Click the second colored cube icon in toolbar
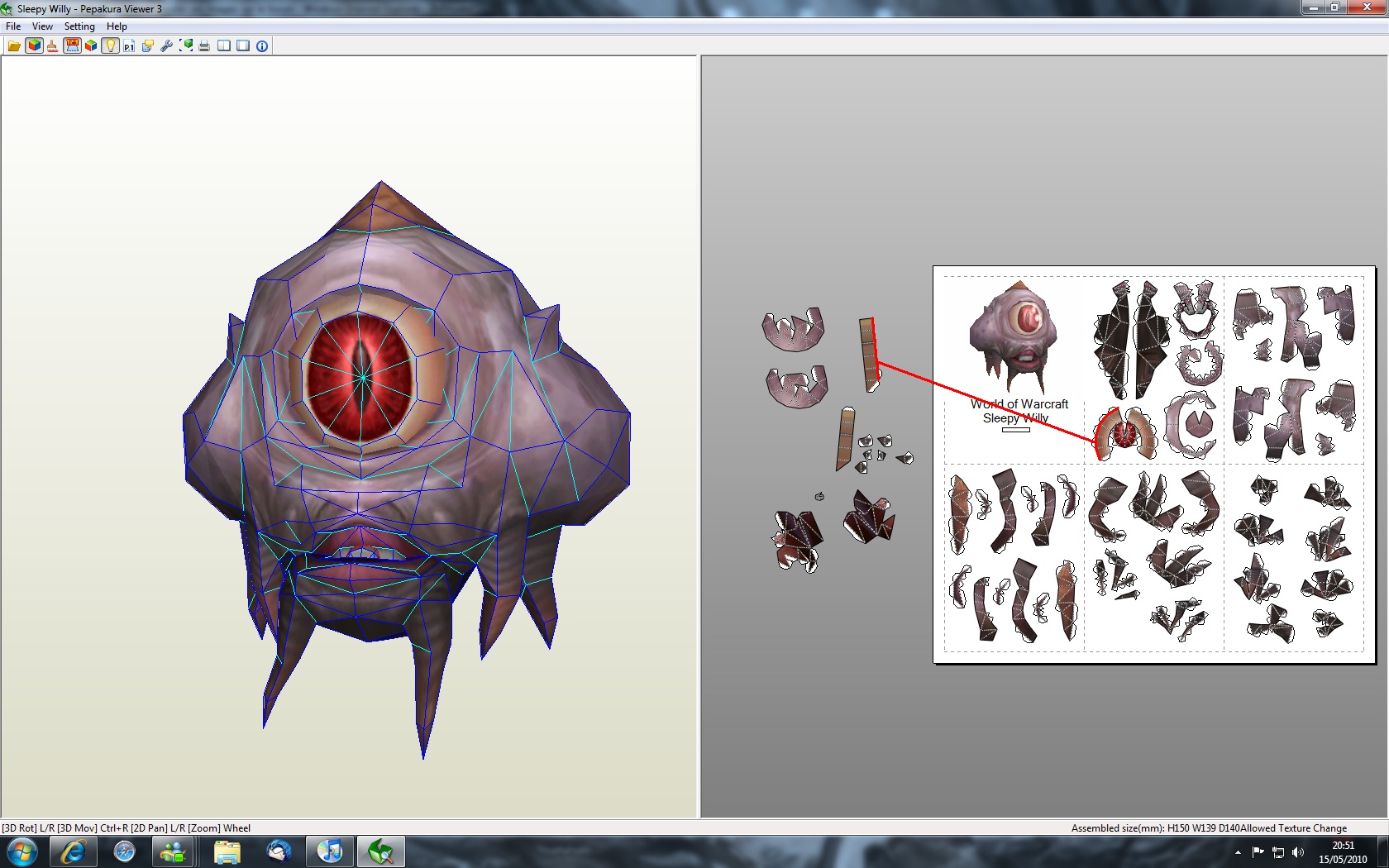Viewport: 1389px width, 868px height. [x=91, y=46]
